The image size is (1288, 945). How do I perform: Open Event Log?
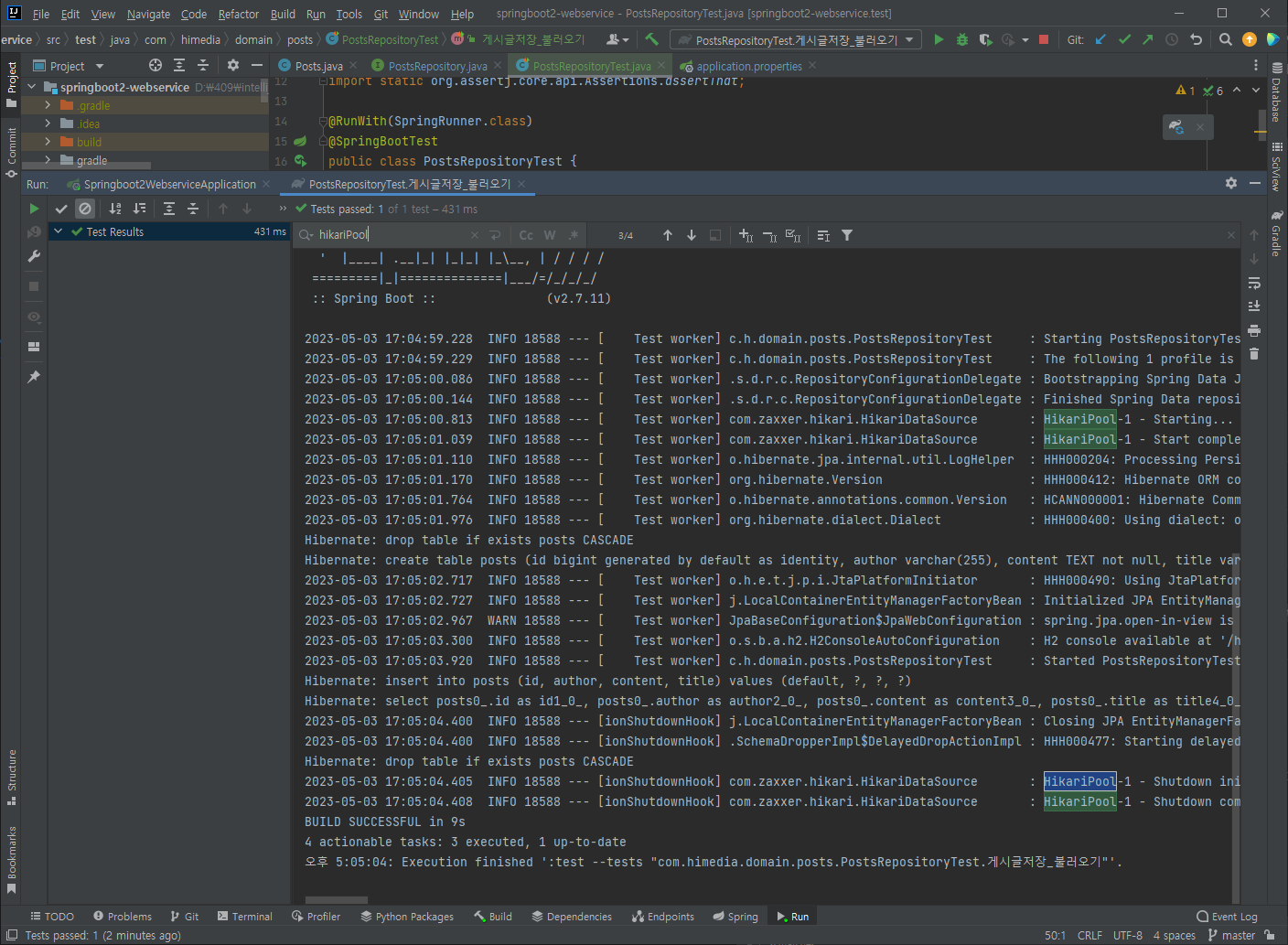1227,916
